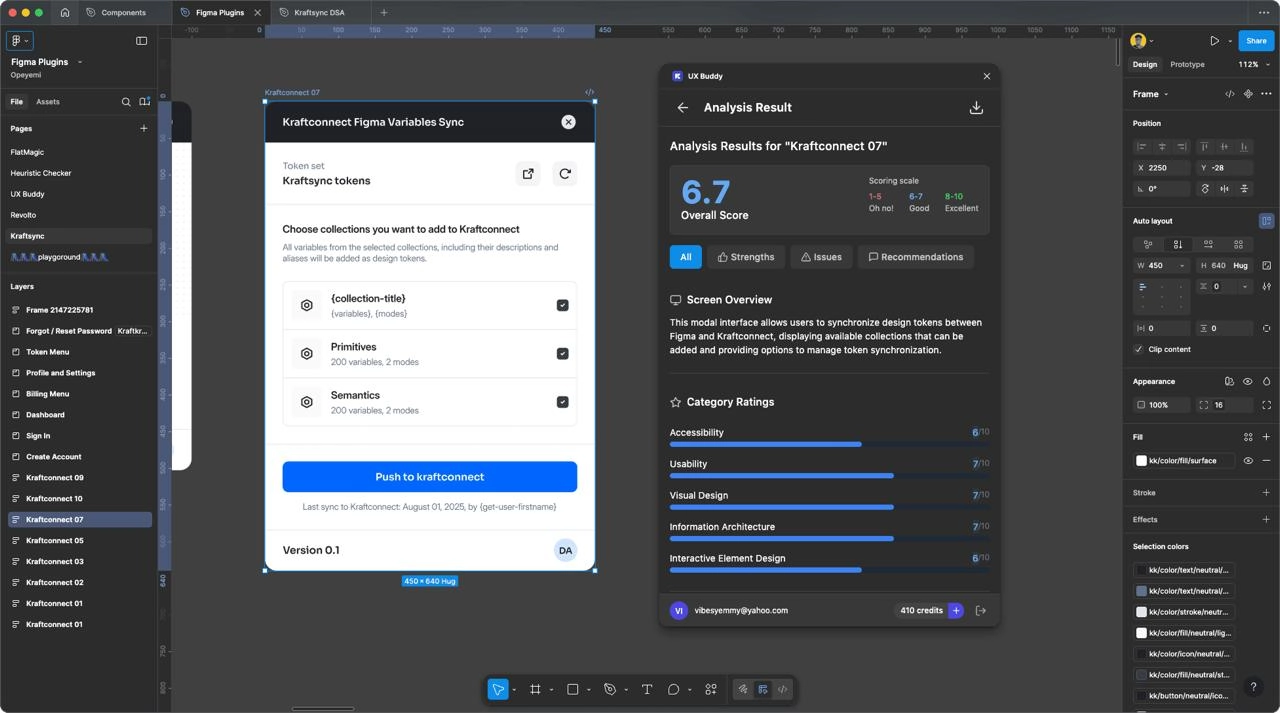
Task: Open the libraries book icon
Action: click(145, 102)
